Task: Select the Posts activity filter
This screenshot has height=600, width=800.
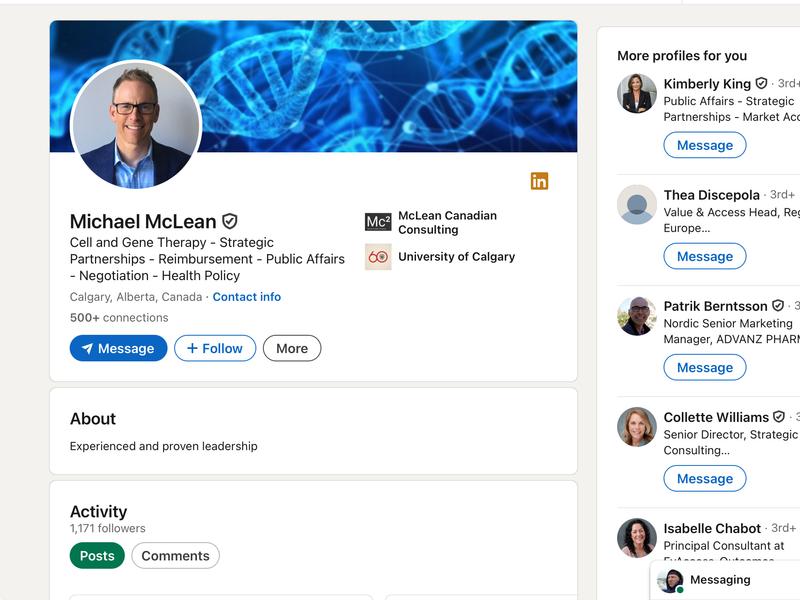Action: click(97, 556)
